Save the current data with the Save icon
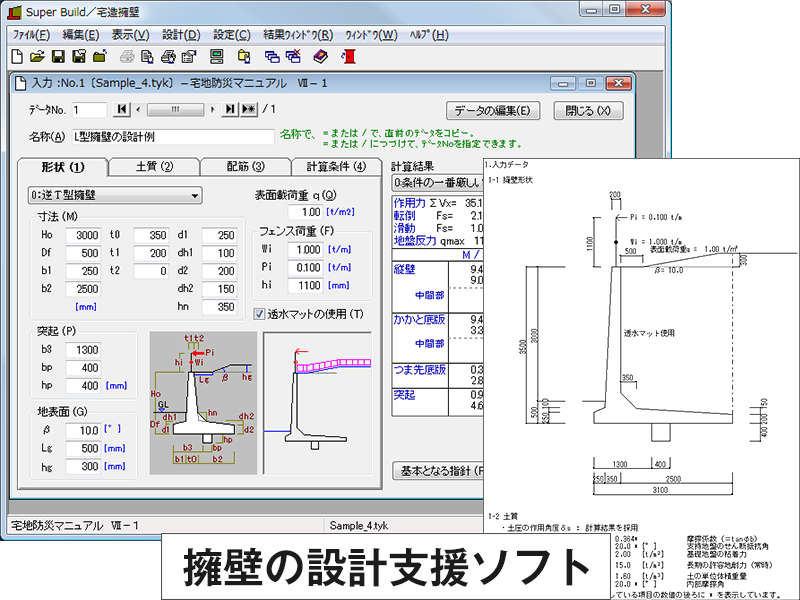This screenshot has height=600, width=800. (x=57, y=56)
